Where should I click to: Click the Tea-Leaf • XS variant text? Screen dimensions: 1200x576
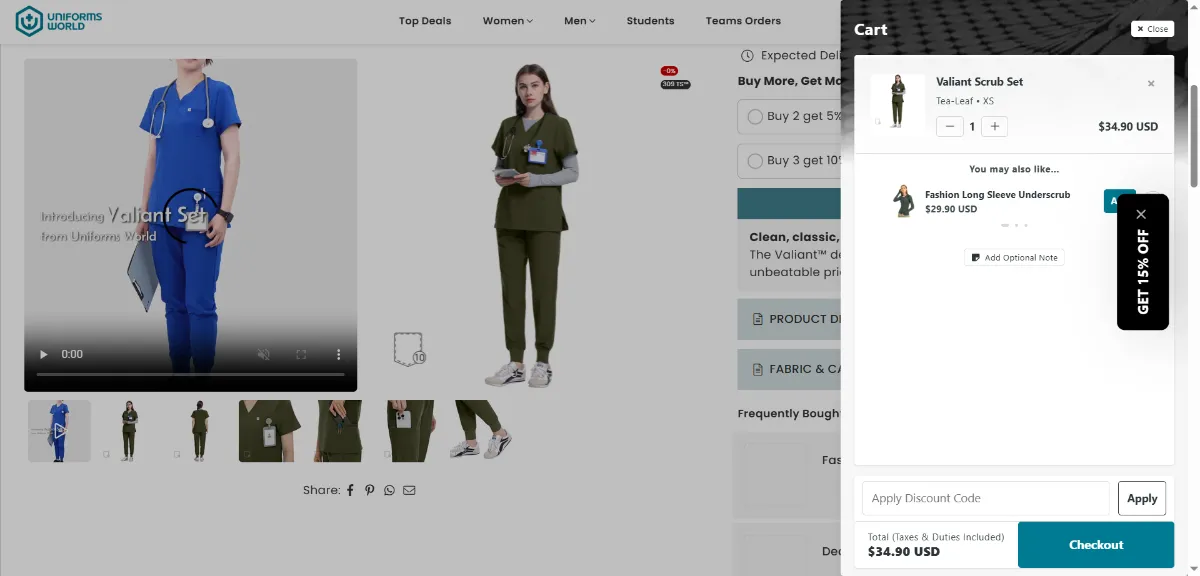pyautogui.click(x=965, y=101)
